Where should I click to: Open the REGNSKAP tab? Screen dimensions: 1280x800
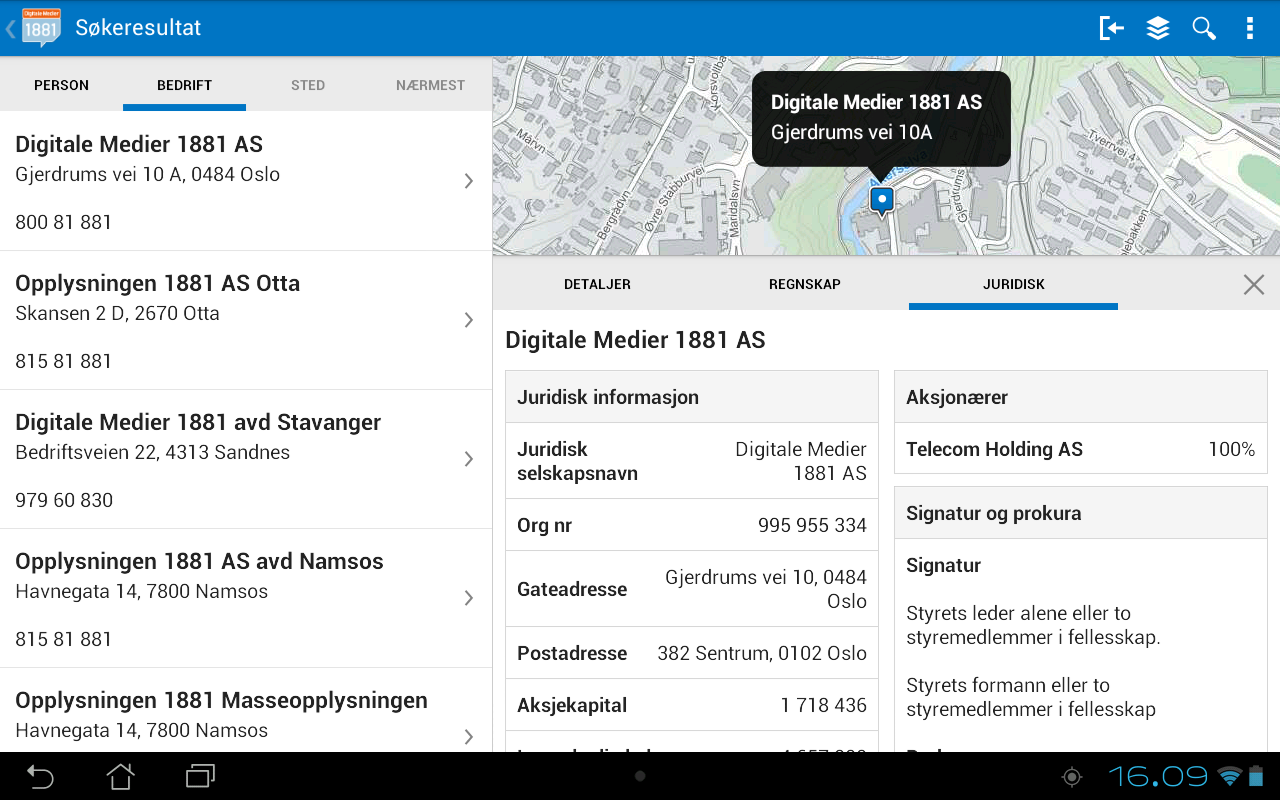pos(805,285)
